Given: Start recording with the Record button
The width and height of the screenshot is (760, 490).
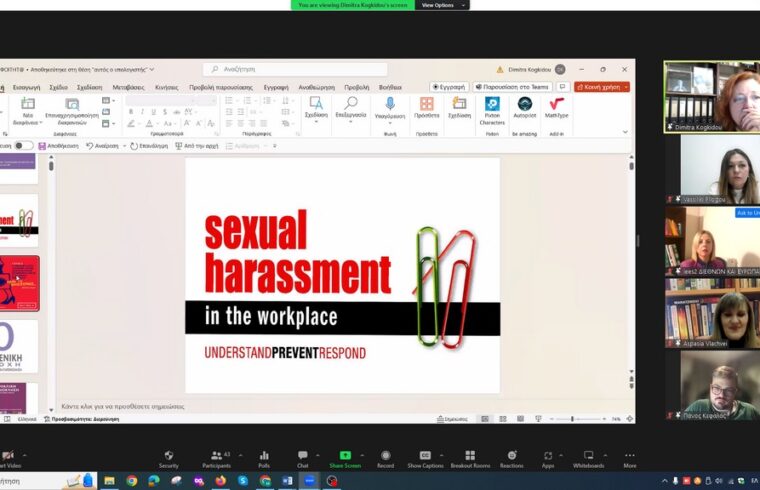Looking at the screenshot, I should pyautogui.click(x=385, y=456).
